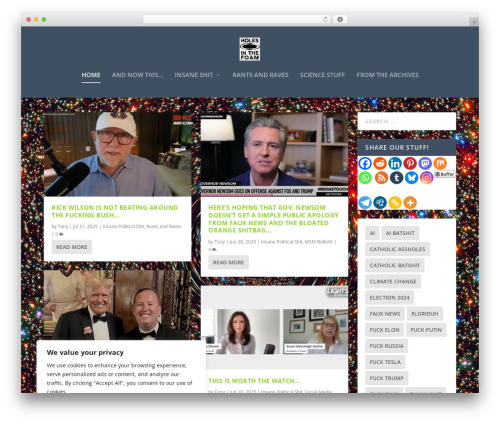This screenshot has height=423, width=500.
Task: Select the CLIMATE CHANGE tag
Action: [x=393, y=281]
